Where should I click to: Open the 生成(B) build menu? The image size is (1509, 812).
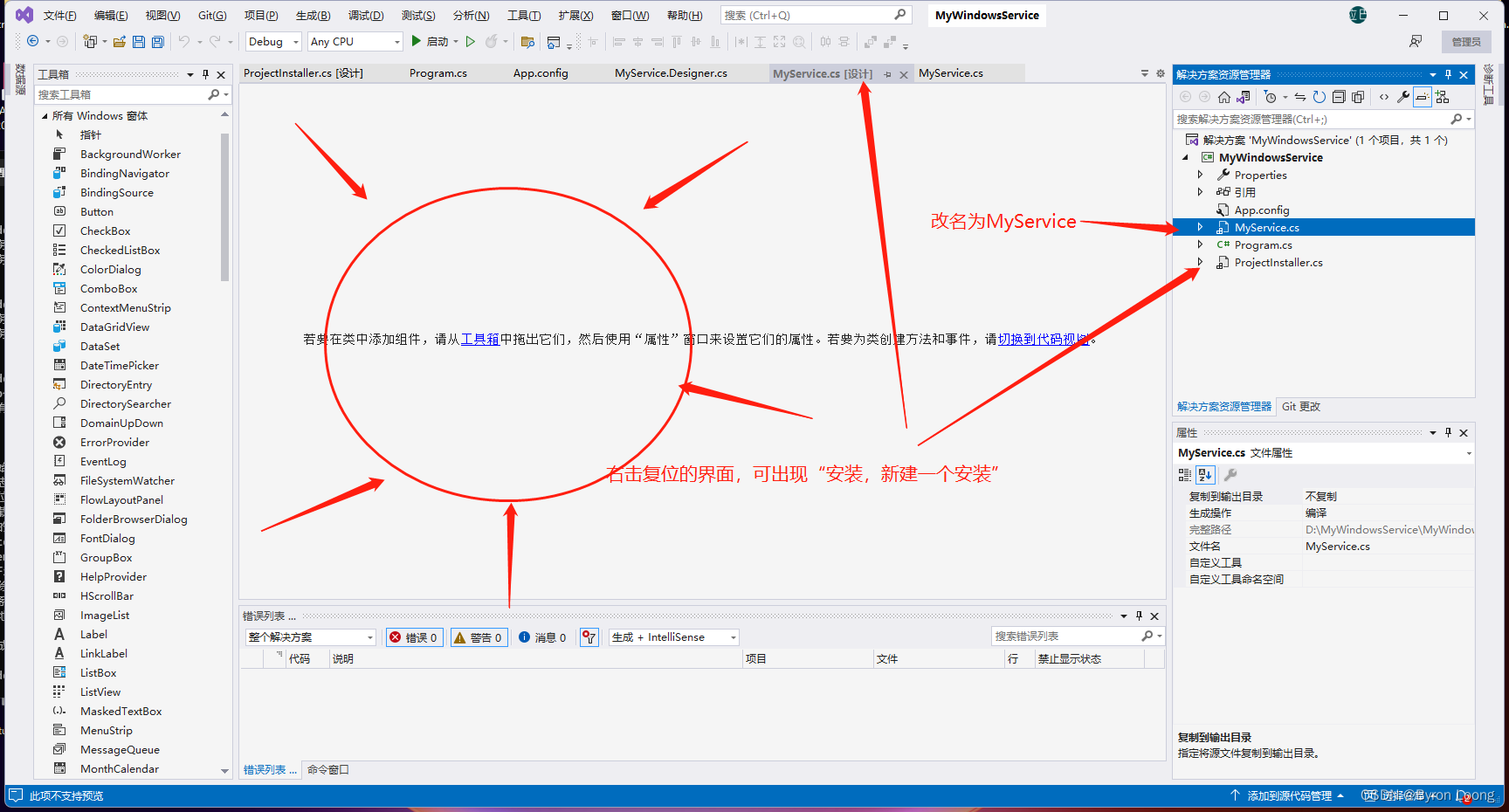313,16
